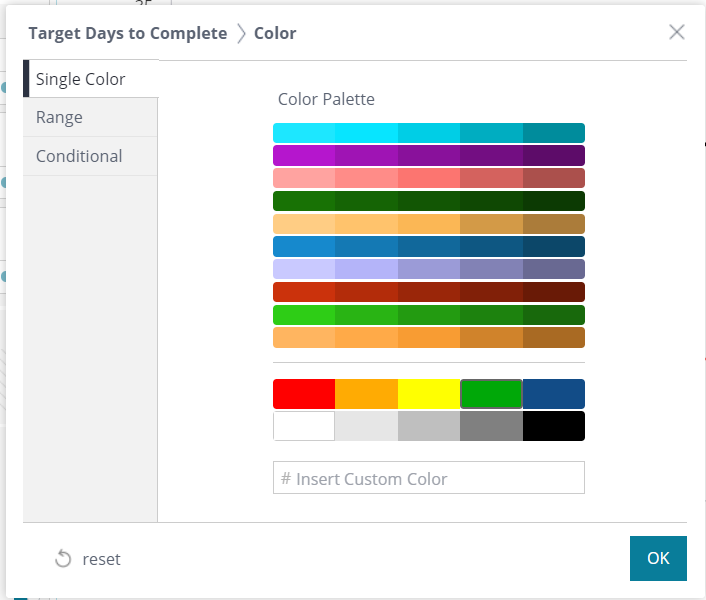
Task: Close the Color dialog with X
Action: (x=677, y=32)
